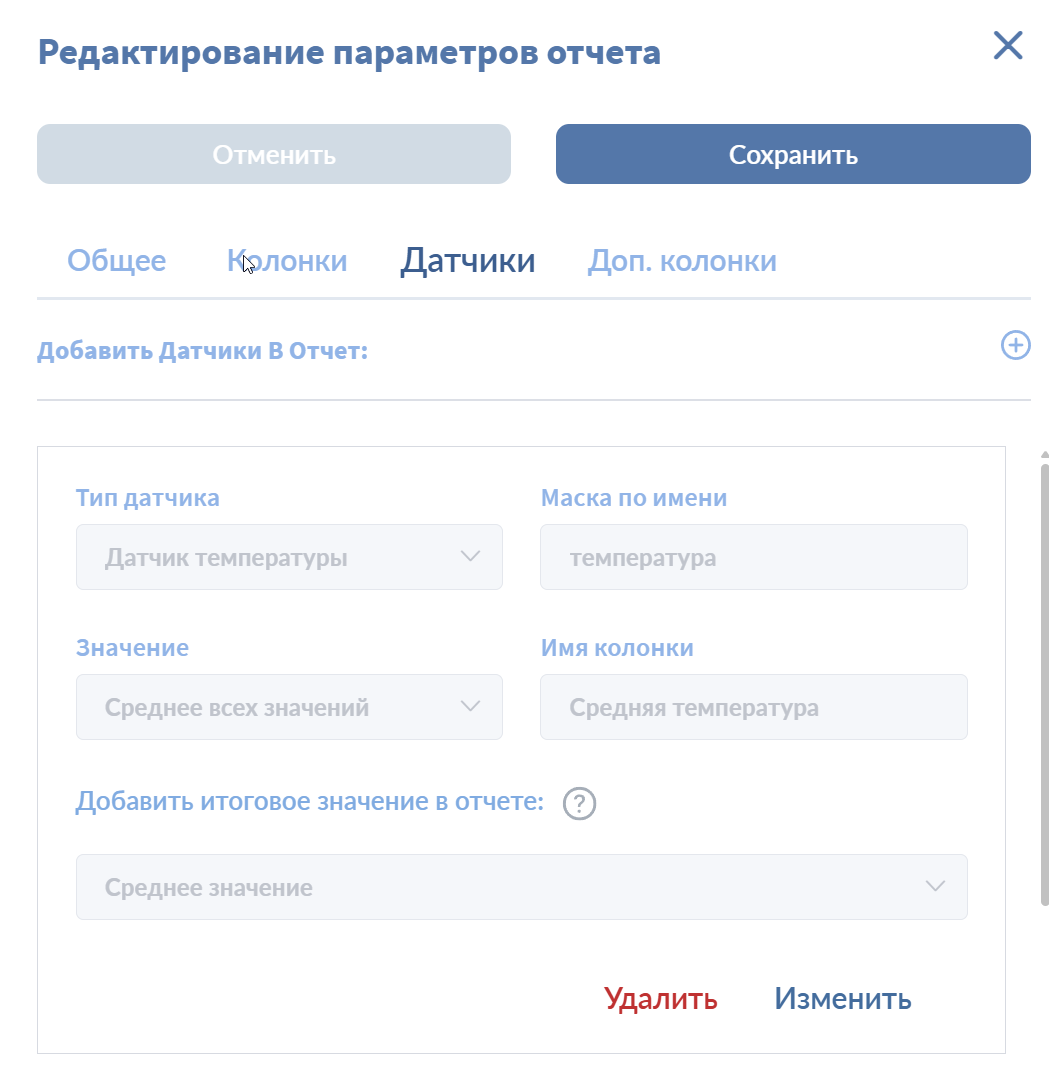The image size is (1049, 1083).
Task: Click the Сохранить button
Action: (793, 155)
